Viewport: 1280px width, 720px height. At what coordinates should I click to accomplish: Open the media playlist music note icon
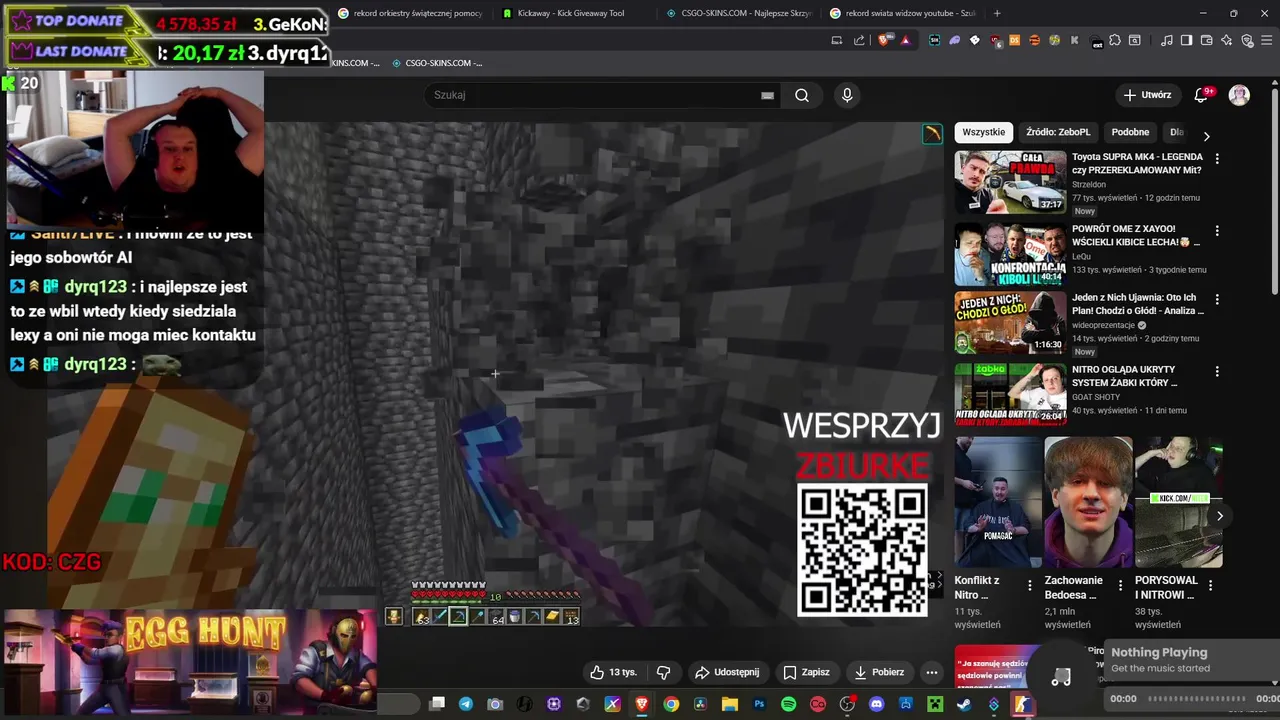click(1167, 40)
